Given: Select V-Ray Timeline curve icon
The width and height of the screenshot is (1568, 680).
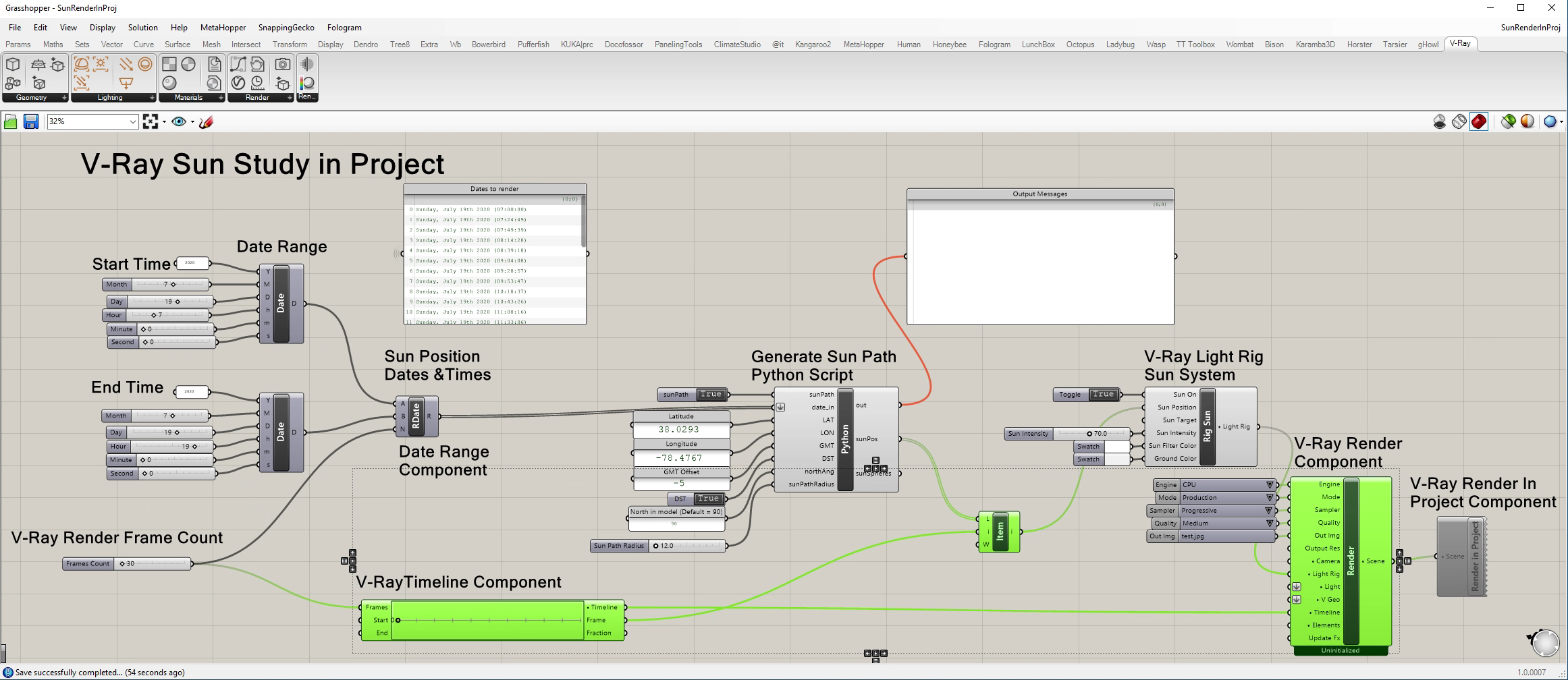Looking at the screenshot, I should 238,65.
